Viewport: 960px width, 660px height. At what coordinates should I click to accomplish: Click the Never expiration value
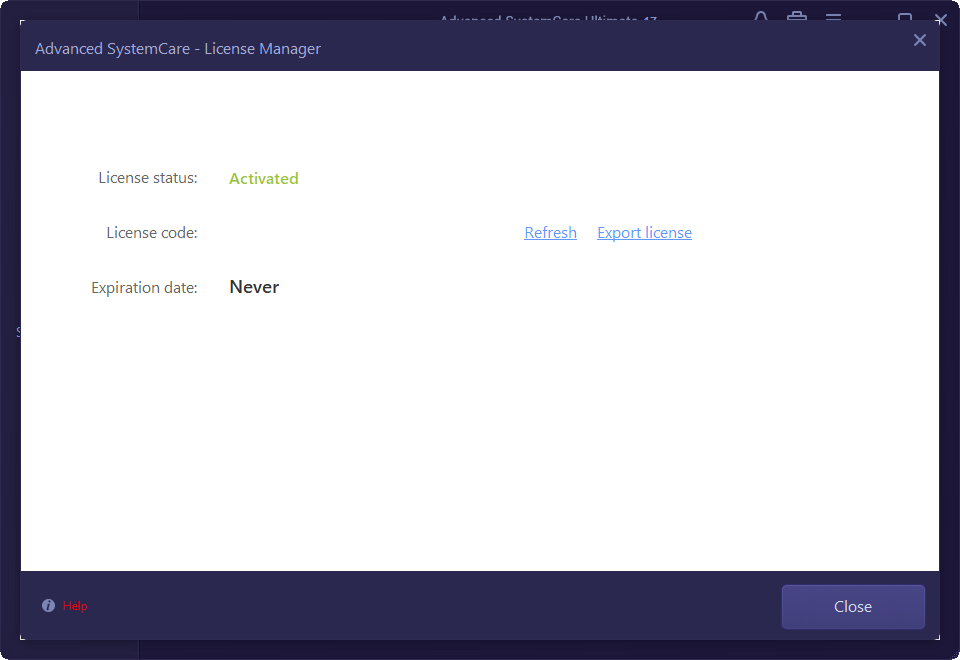tap(254, 287)
